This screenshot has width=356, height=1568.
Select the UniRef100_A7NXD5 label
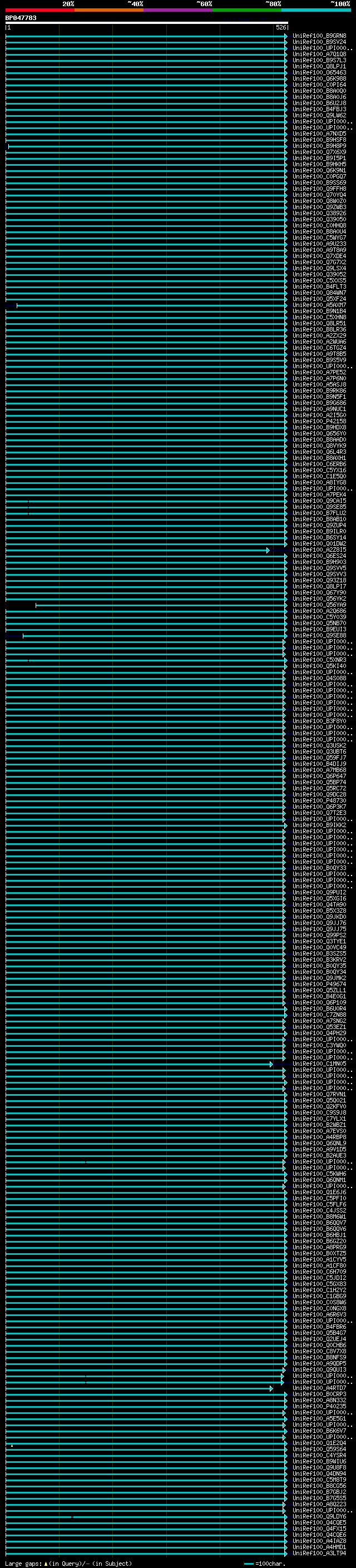tap(319, 134)
